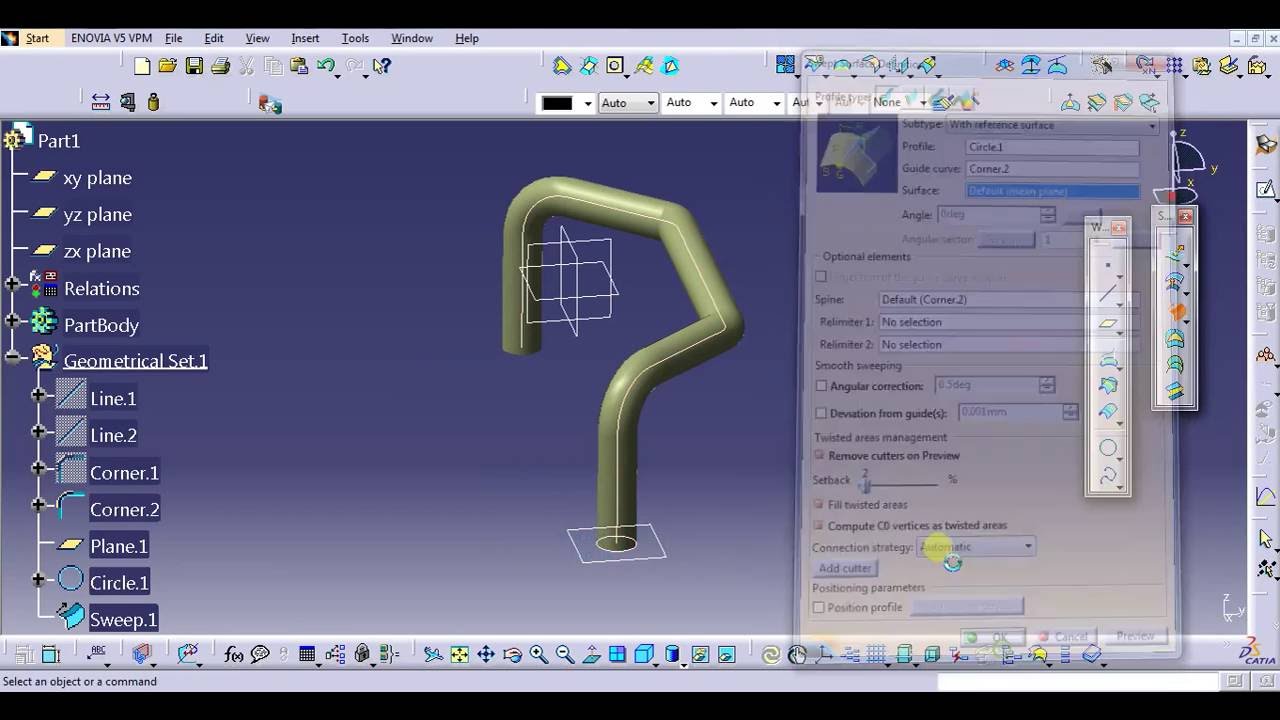
Task: Select Line tool in wireframe toolbar
Action: coord(1107,294)
